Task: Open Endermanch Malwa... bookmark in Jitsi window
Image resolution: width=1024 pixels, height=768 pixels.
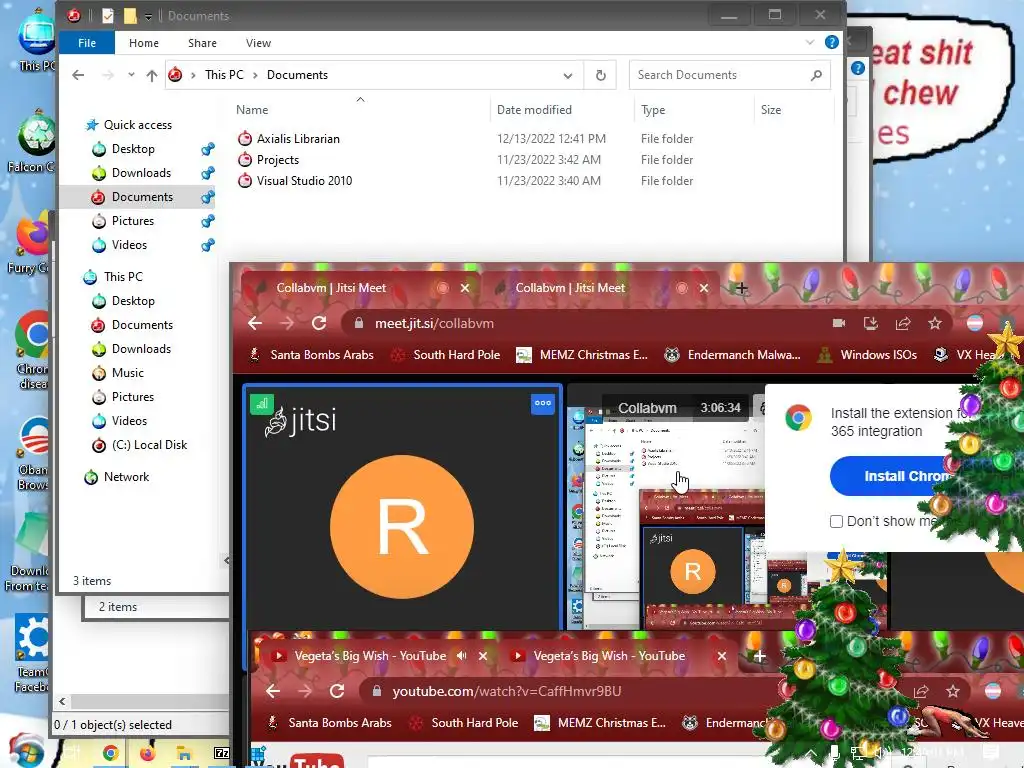Action: [732, 355]
